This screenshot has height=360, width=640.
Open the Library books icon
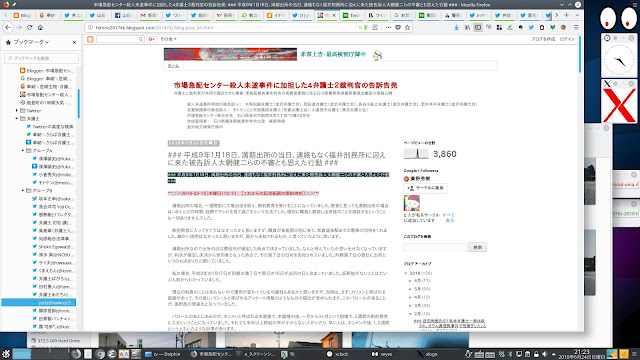coord(467,27)
